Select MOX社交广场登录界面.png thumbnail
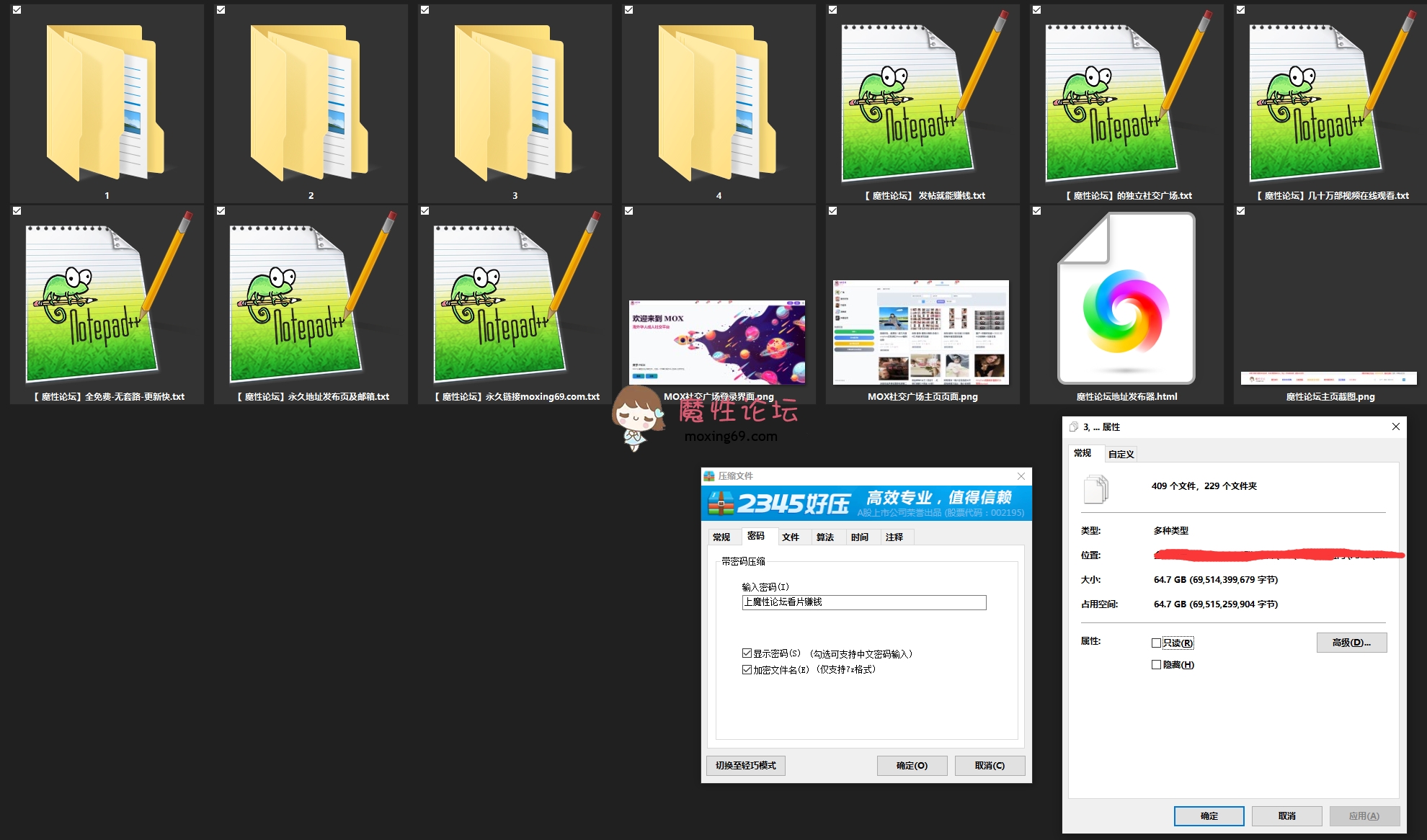 [717, 342]
